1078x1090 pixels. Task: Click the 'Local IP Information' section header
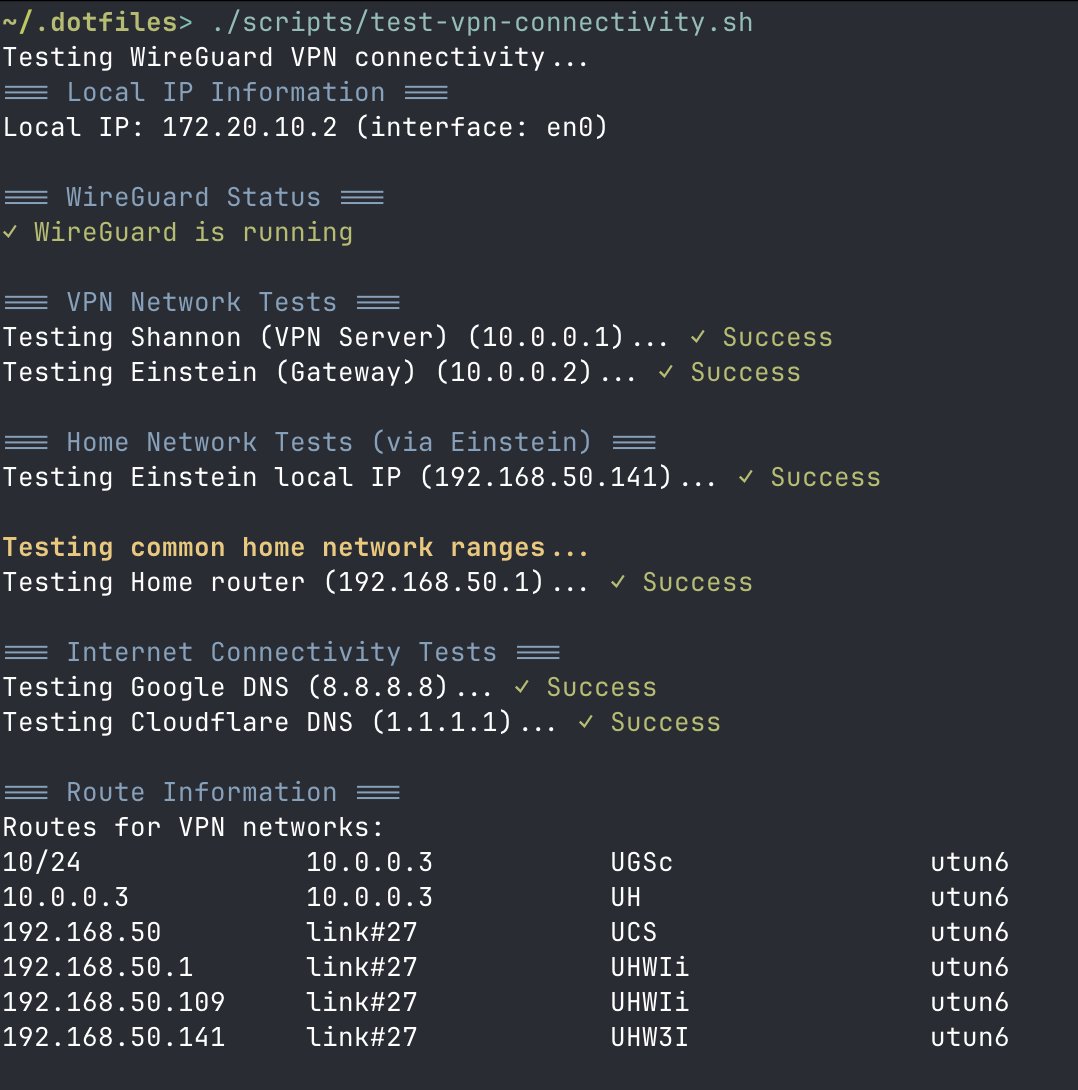pos(226,92)
